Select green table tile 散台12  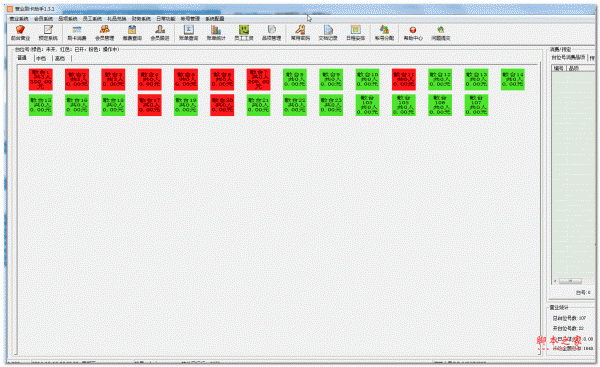[x=440, y=79]
